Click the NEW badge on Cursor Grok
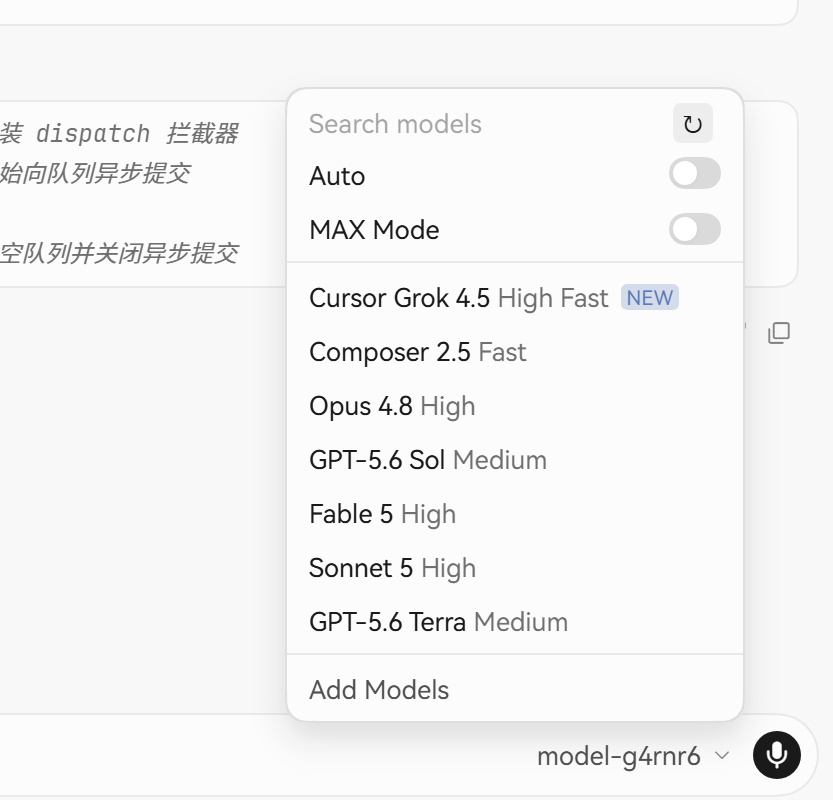The image size is (833, 800). pos(650,297)
